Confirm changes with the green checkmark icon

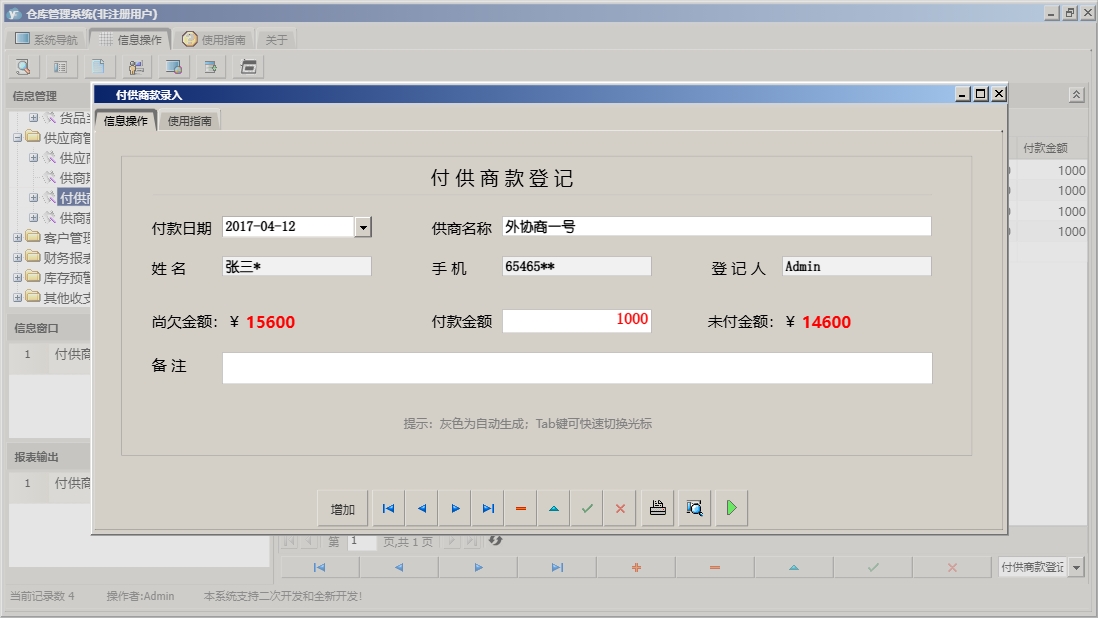click(x=587, y=508)
